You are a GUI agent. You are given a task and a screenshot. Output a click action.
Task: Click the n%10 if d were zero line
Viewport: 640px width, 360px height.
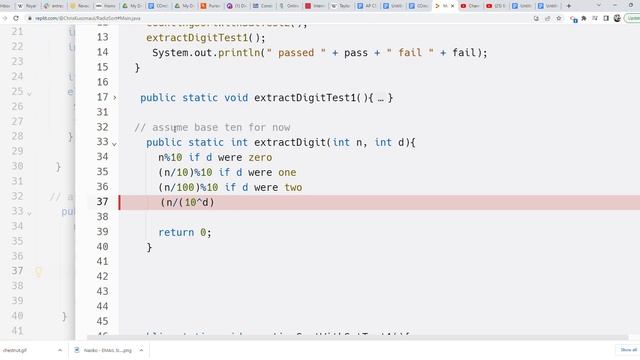(215, 158)
